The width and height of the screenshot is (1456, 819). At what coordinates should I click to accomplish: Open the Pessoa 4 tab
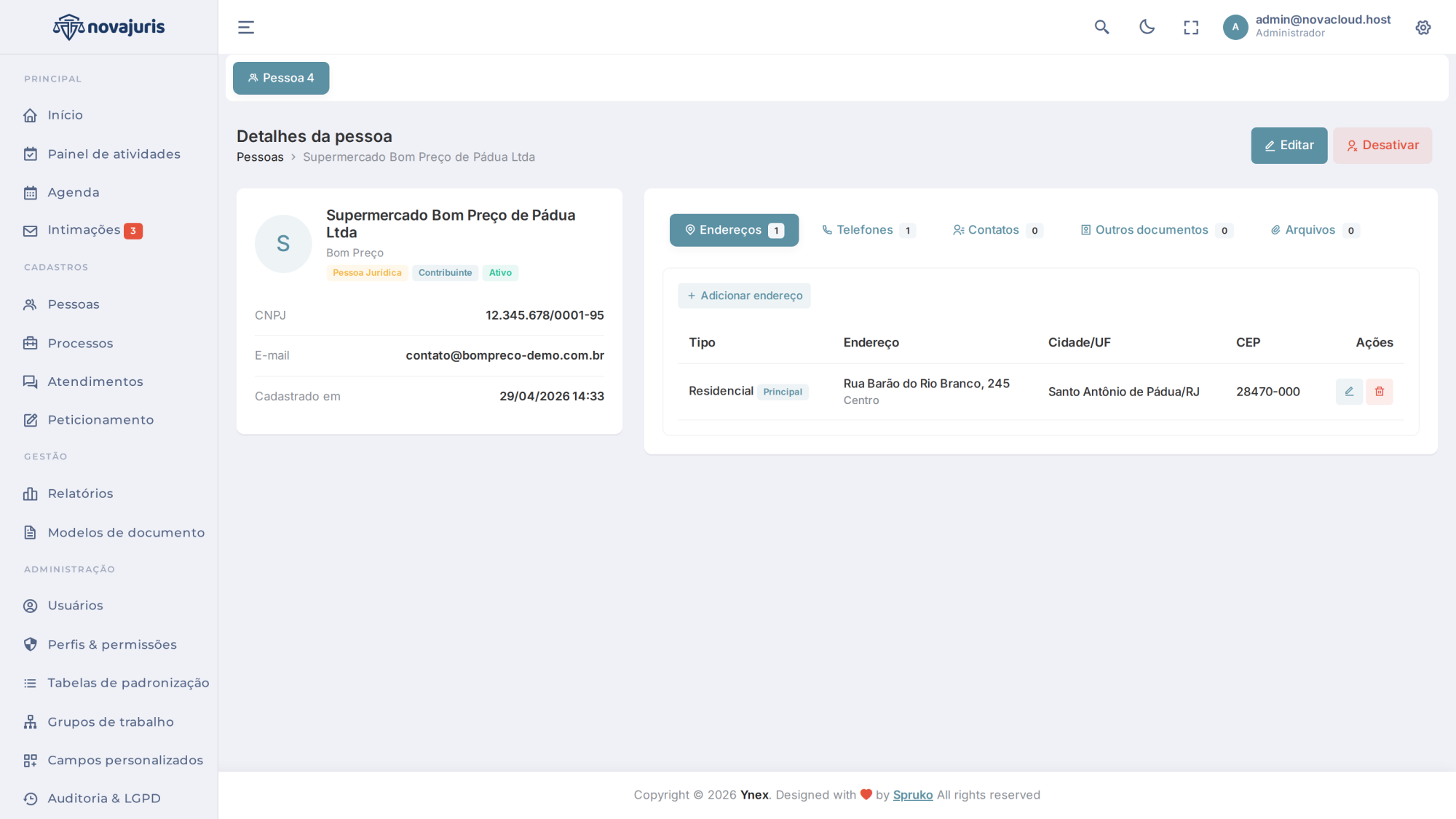click(x=281, y=78)
